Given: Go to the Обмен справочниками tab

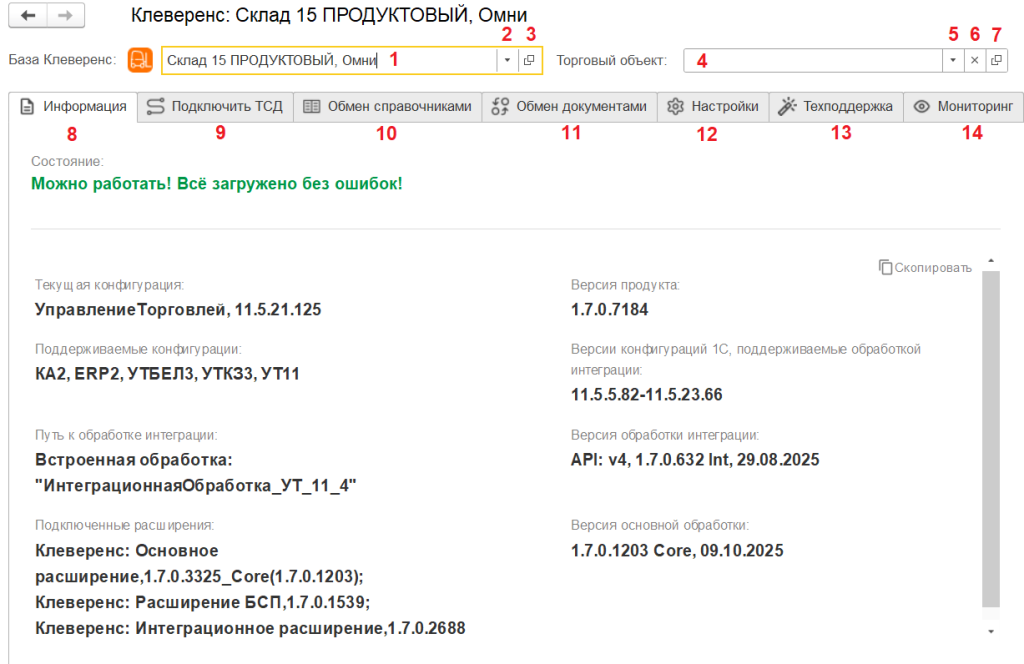Looking at the screenshot, I should (387, 107).
